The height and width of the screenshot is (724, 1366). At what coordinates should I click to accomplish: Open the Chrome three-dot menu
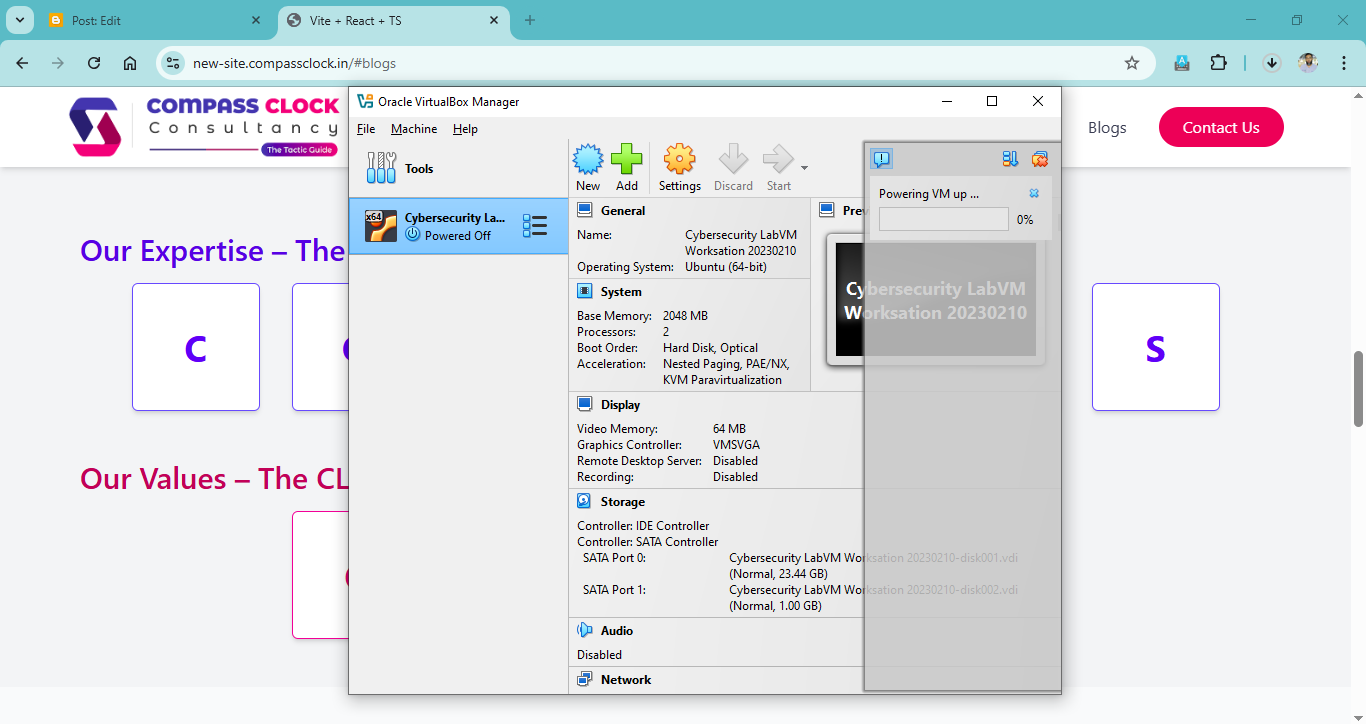tap(1343, 63)
